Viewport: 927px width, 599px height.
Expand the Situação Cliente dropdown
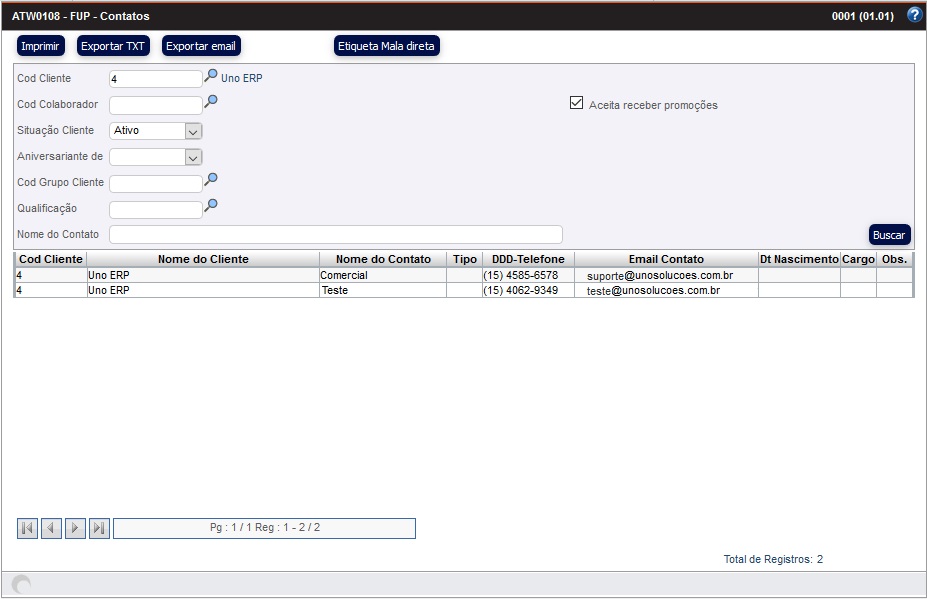pyautogui.click(x=193, y=130)
